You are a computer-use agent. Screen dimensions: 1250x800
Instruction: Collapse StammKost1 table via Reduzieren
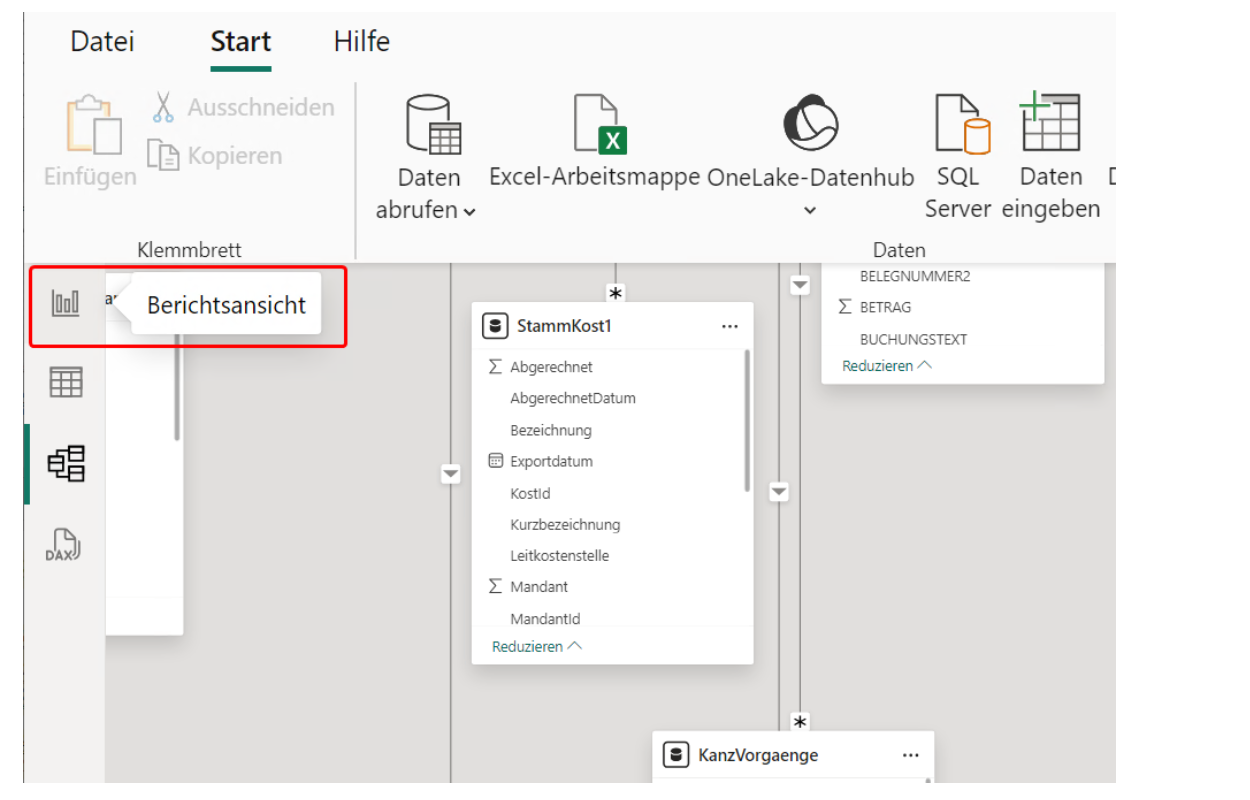click(x=536, y=647)
